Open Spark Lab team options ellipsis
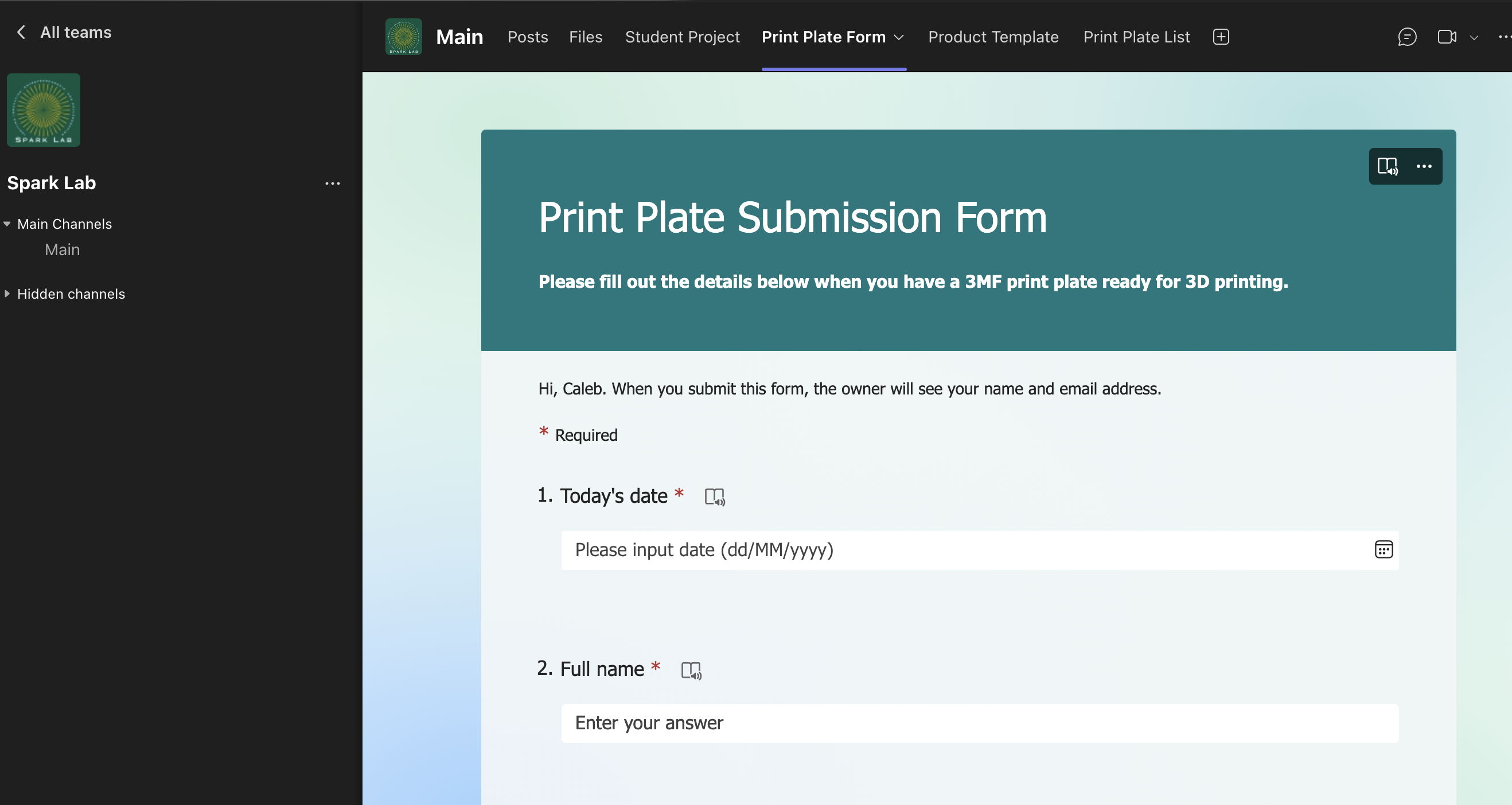This screenshot has width=1512, height=805. coord(332,182)
